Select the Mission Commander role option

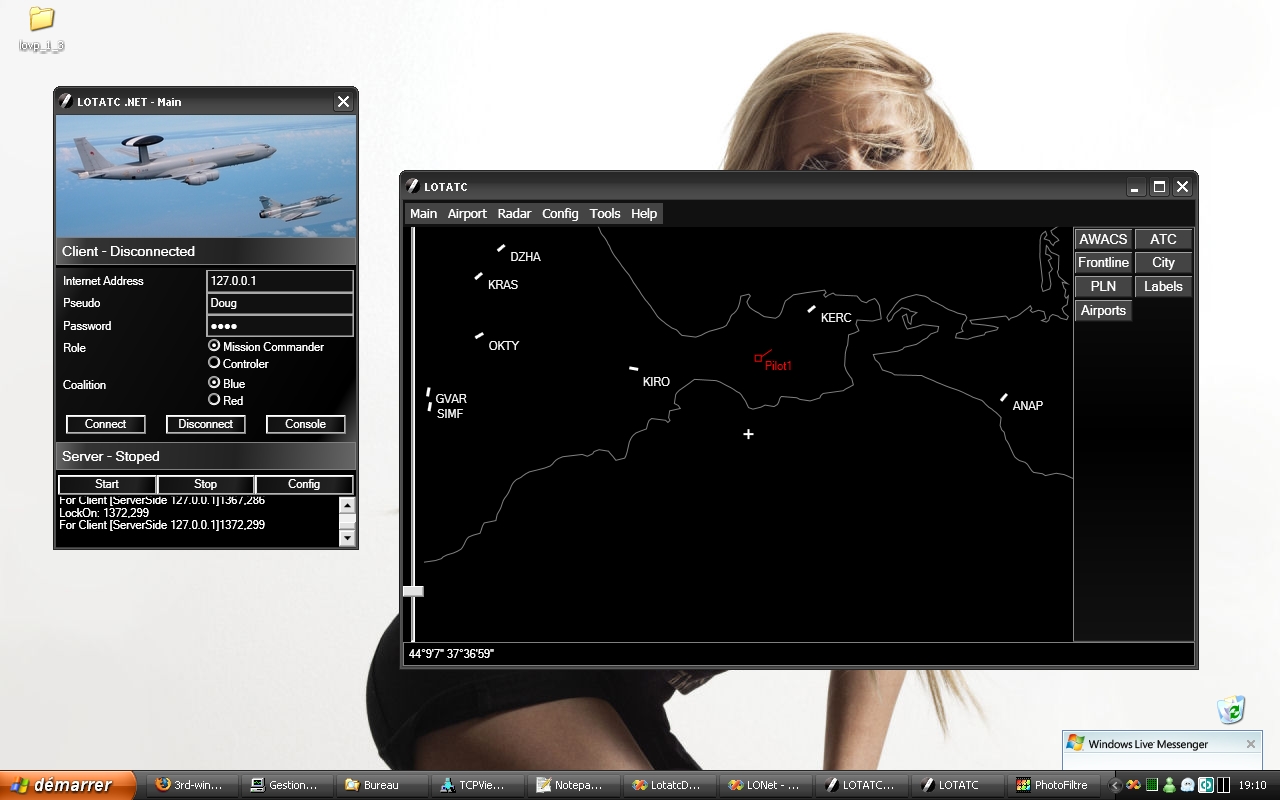click(214, 346)
